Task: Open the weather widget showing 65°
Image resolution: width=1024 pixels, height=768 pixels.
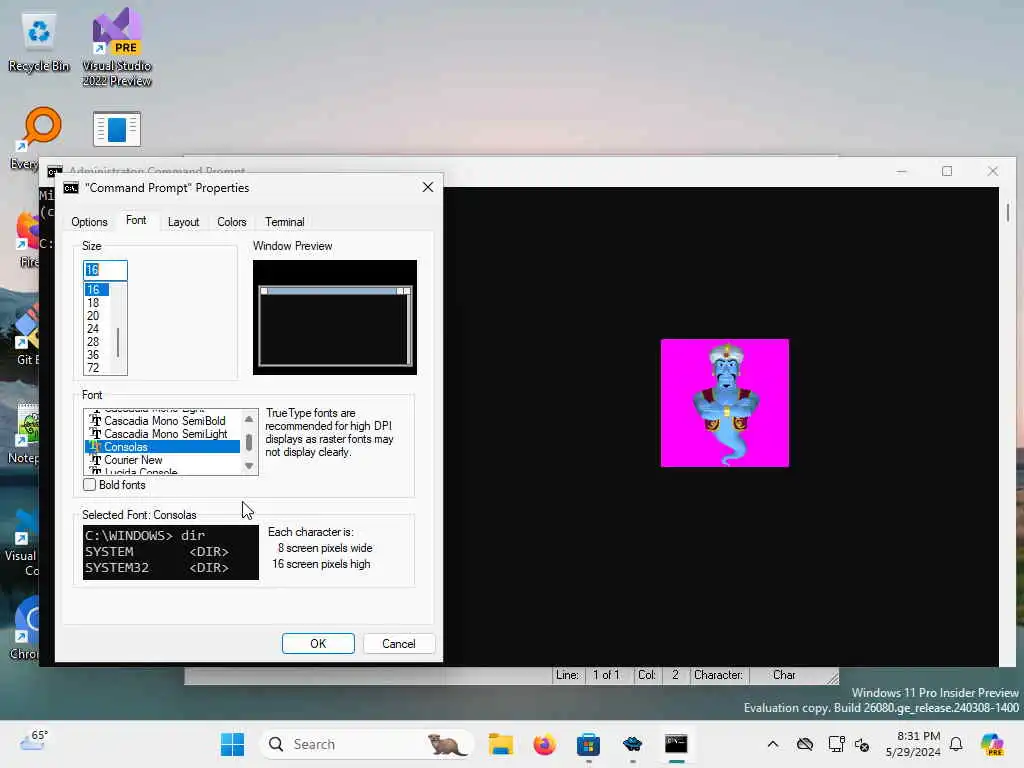Action: [x=34, y=741]
